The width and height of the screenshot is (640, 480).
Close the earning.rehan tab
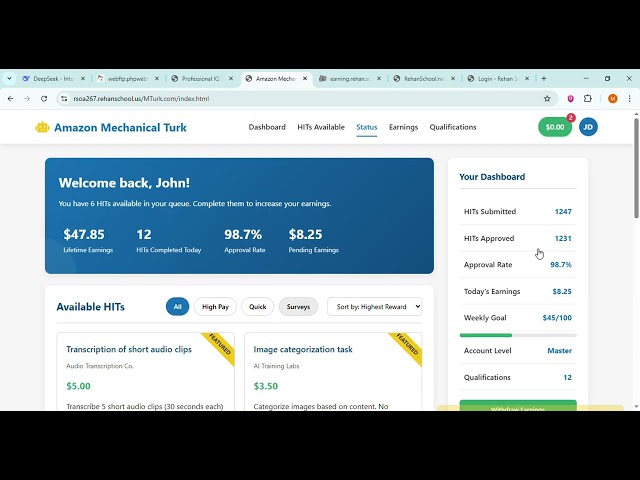click(x=379, y=78)
